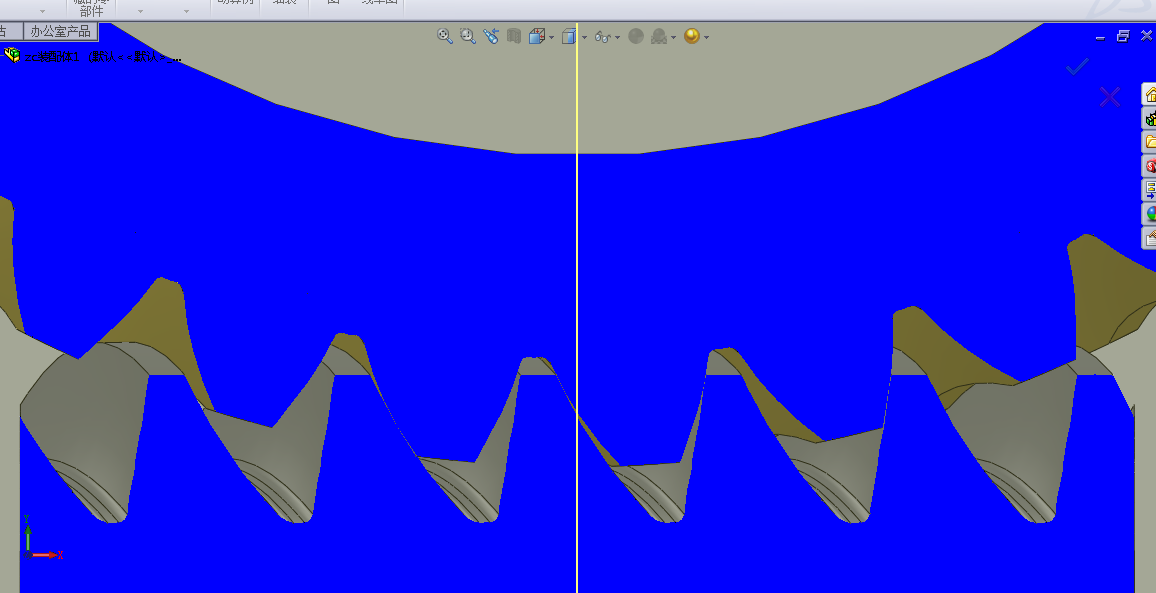Return to the Previous View
The height and width of the screenshot is (593, 1156).
coord(491,36)
